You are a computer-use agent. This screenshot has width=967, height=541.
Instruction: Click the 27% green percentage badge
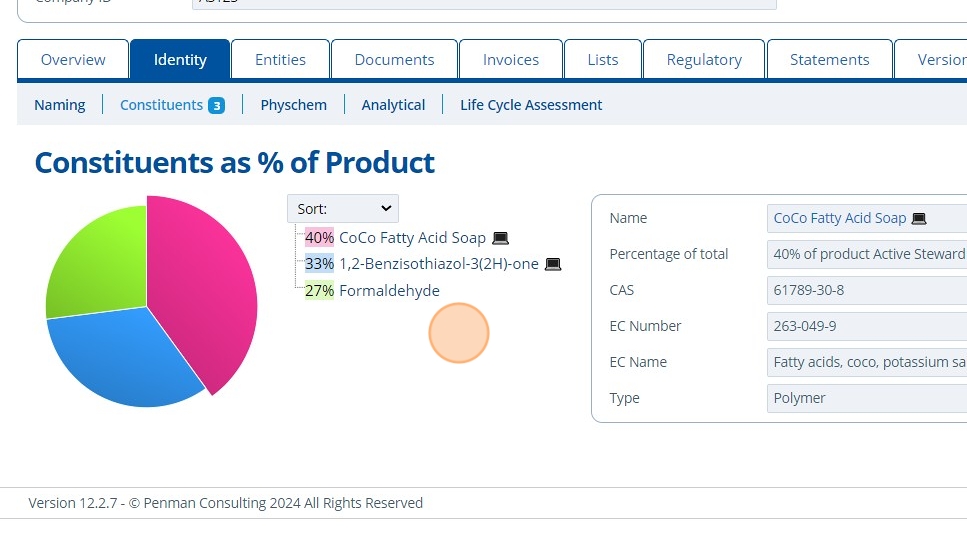319,291
